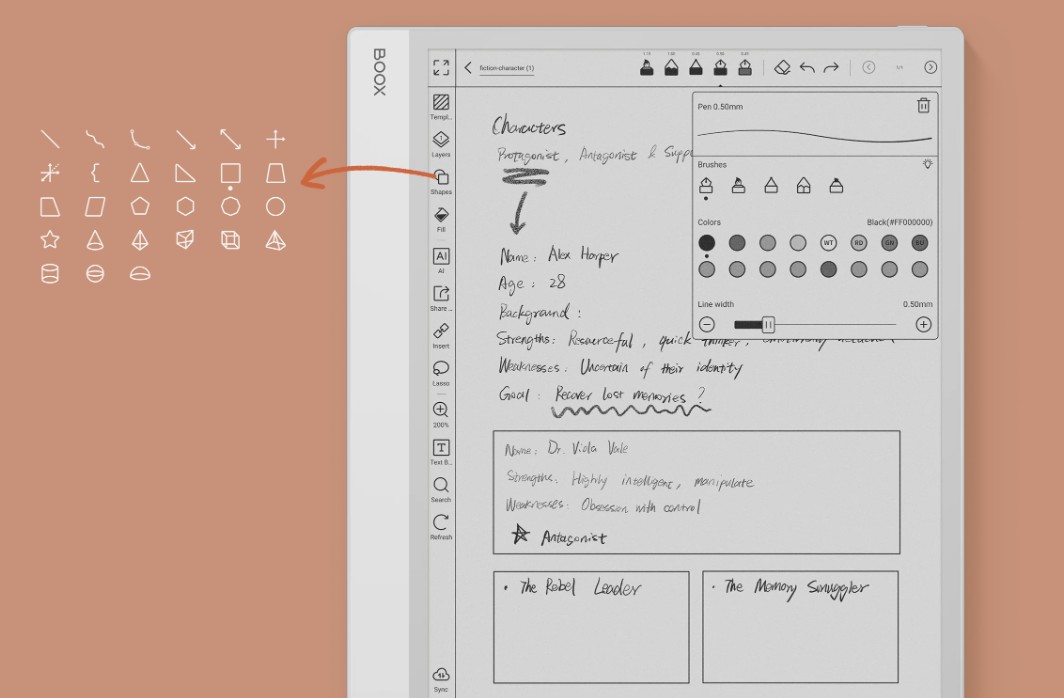Undo the last stroke
This screenshot has width=1064, height=698.
(807, 67)
